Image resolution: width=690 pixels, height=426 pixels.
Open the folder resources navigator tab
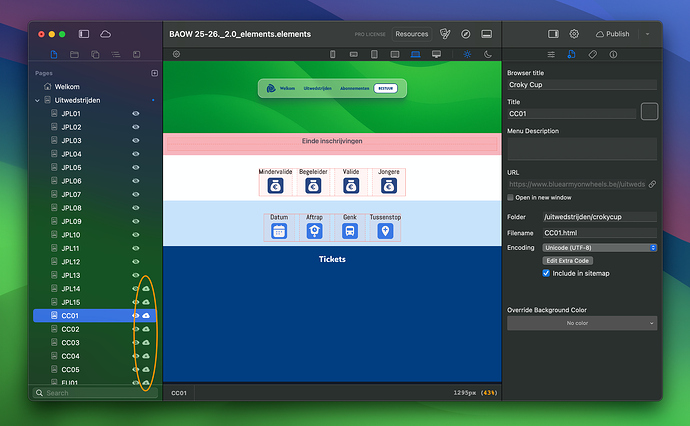click(x=74, y=54)
